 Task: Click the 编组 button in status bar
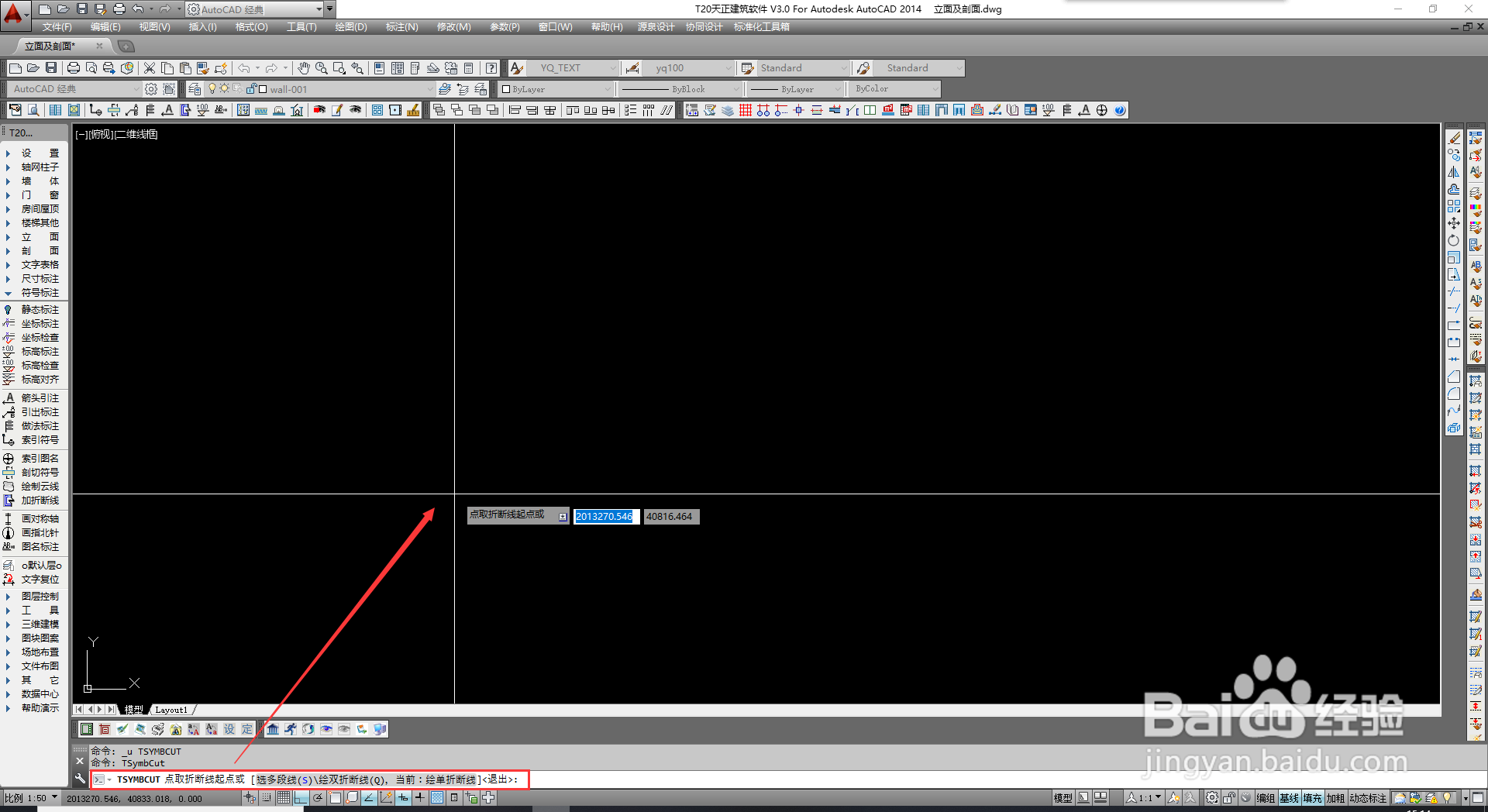1266,798
